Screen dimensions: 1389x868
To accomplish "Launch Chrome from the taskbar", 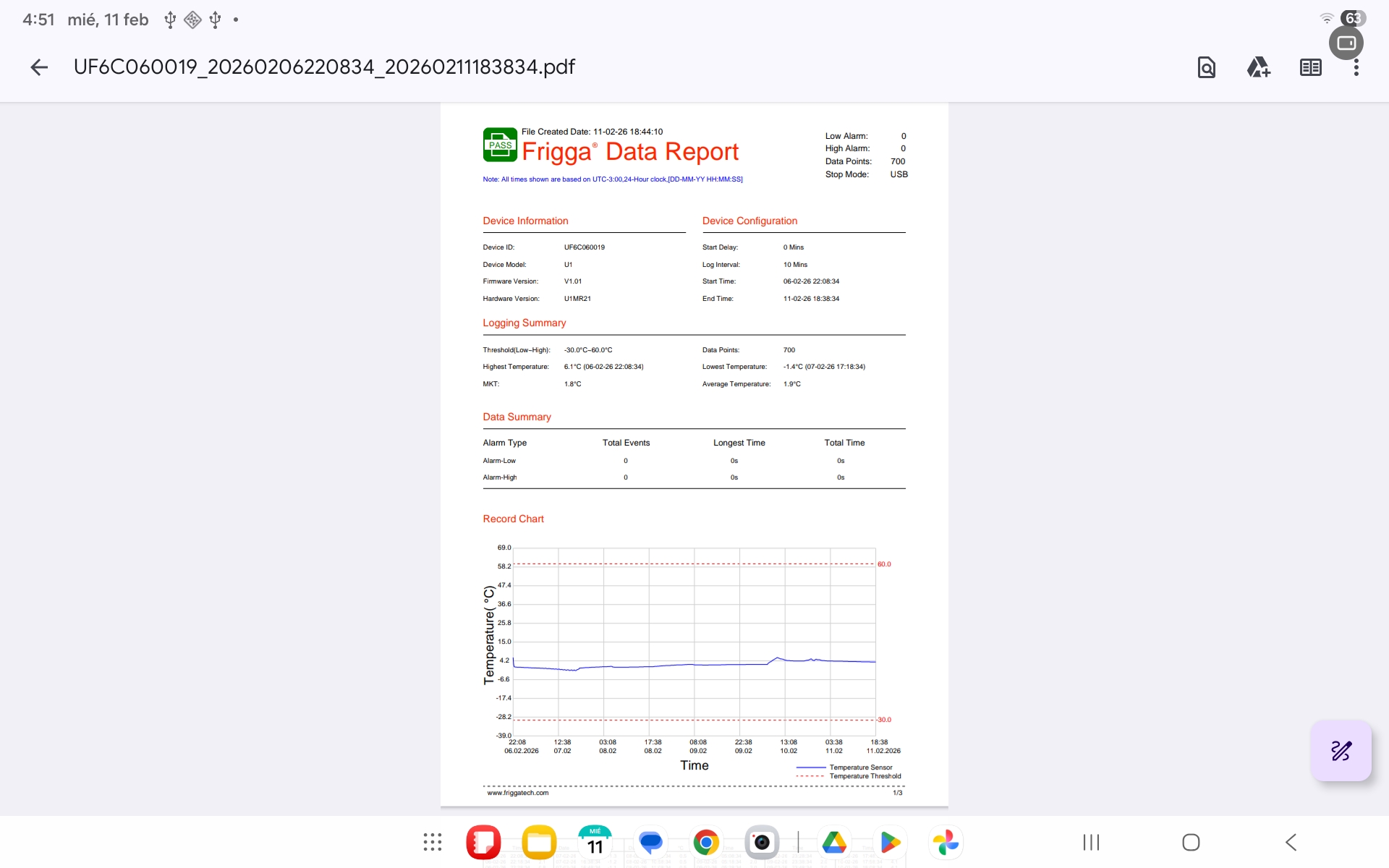I will pyautogui.click(x=706, y=842).
